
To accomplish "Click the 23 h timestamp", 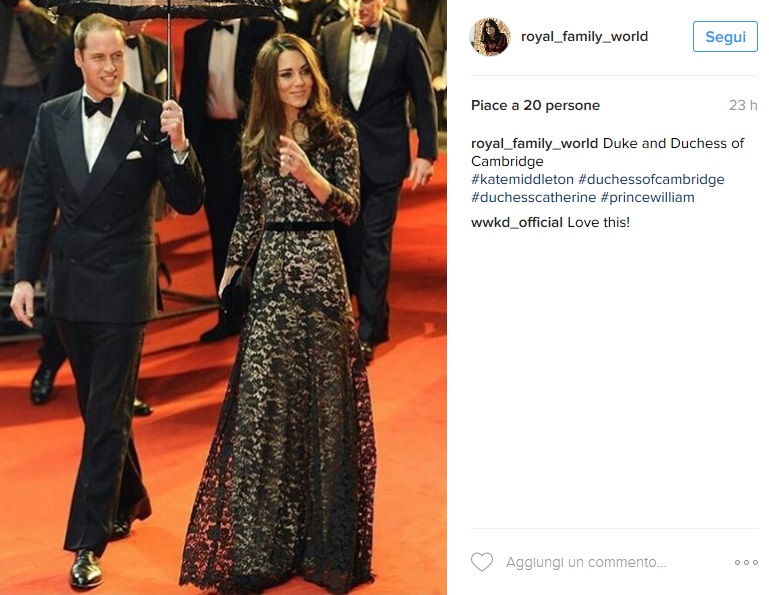I will pyautogui.click(x=743, y=105).
